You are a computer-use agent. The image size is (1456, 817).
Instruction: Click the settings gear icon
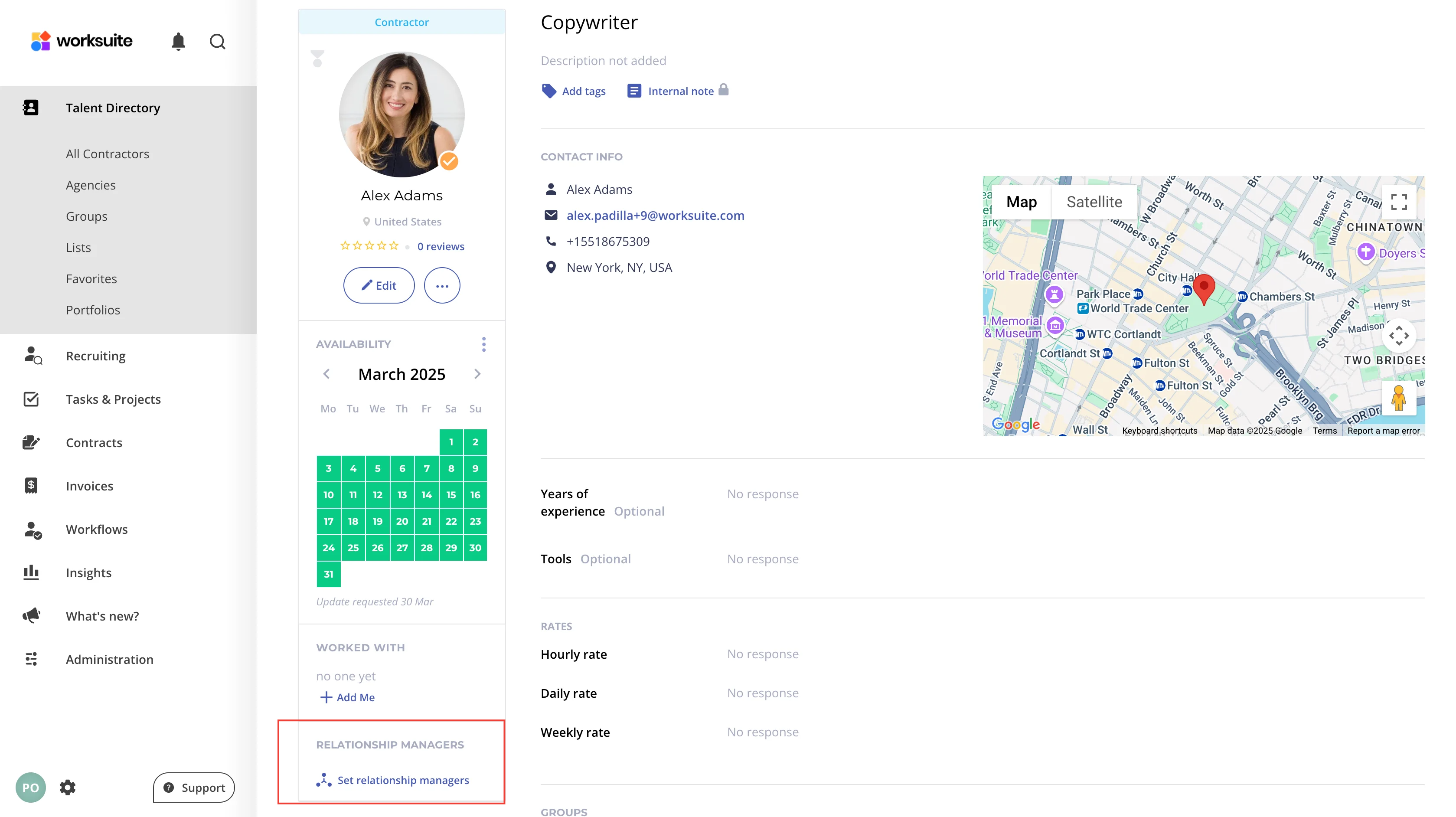pos(68,787)
